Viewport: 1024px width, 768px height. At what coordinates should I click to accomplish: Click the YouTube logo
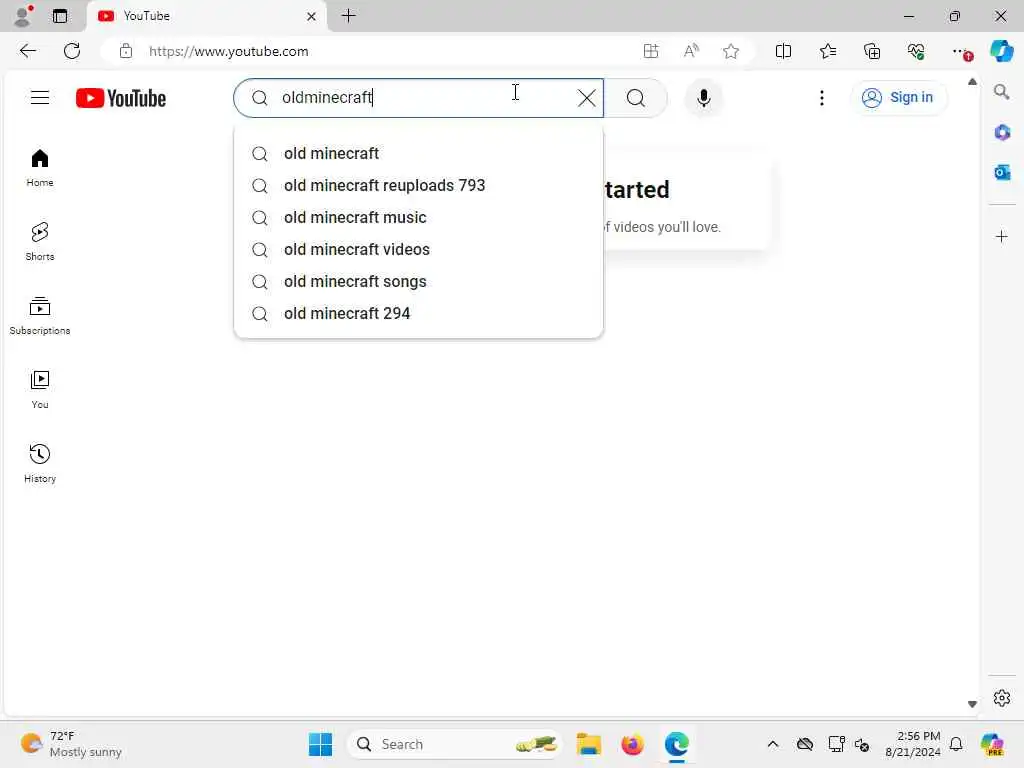pos(121,98)
